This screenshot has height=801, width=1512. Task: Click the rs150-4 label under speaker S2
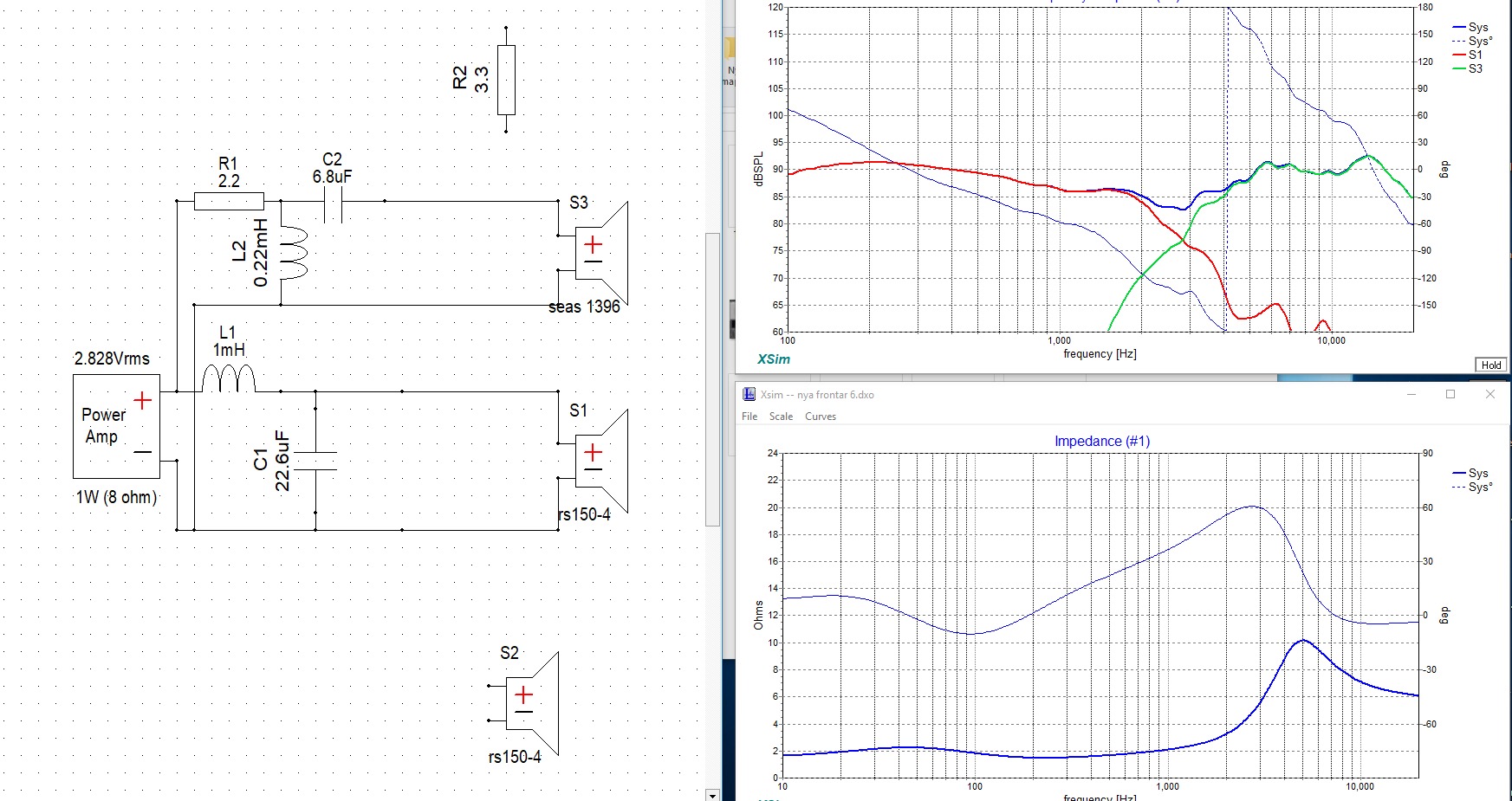coord(515,757)
